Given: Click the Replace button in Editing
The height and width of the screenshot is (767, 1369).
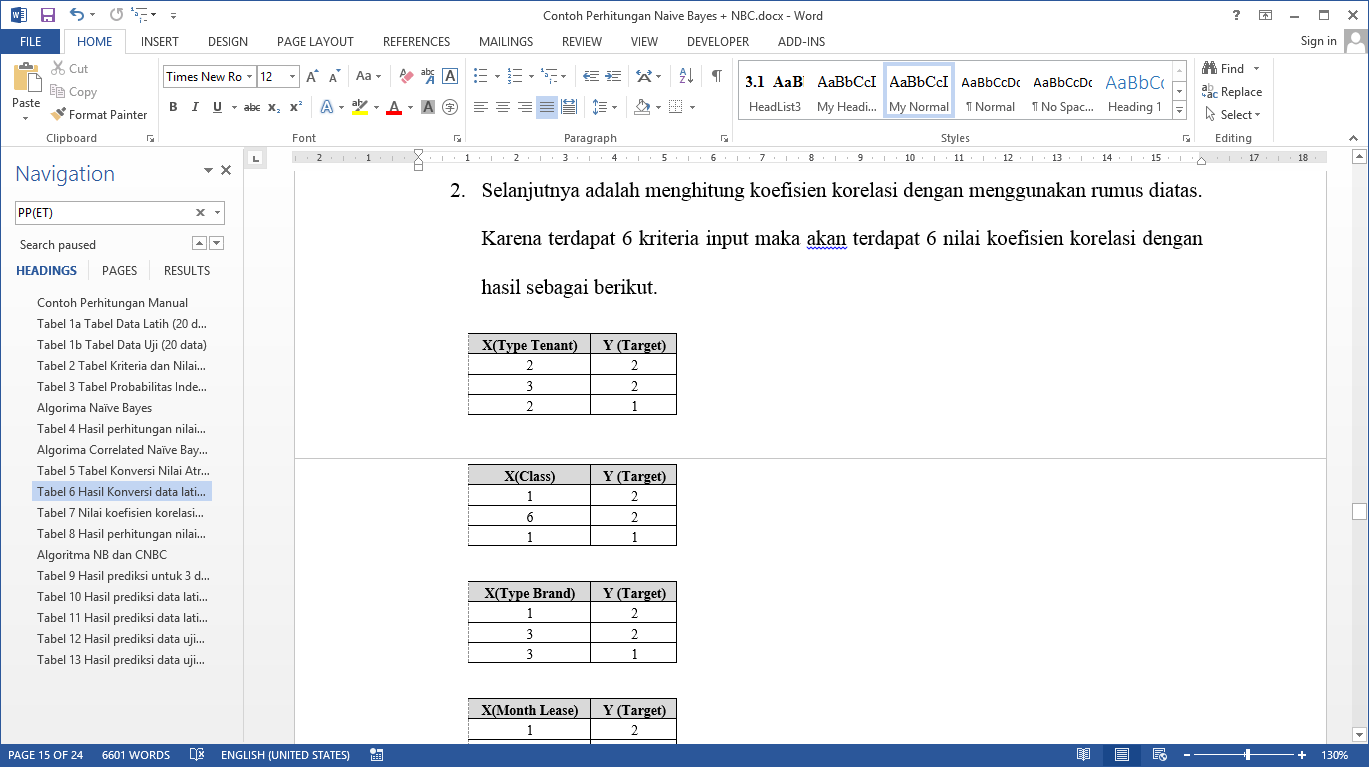Looking at the screenshot, I should 1232,92.
